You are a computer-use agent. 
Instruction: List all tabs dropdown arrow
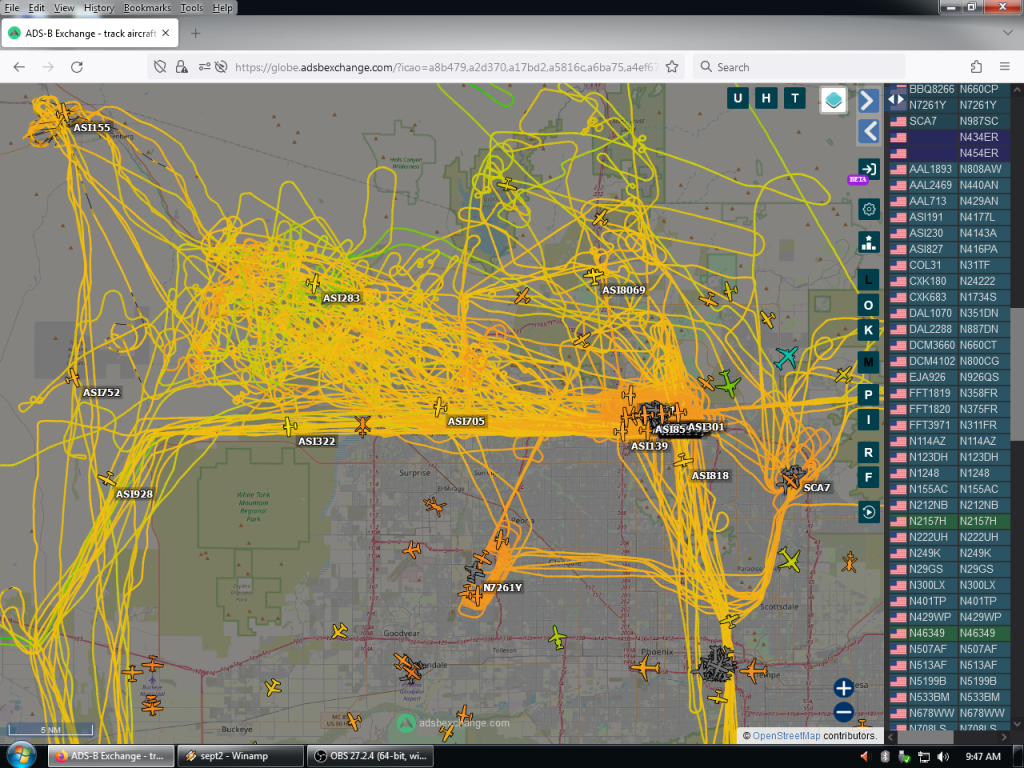1007,33
